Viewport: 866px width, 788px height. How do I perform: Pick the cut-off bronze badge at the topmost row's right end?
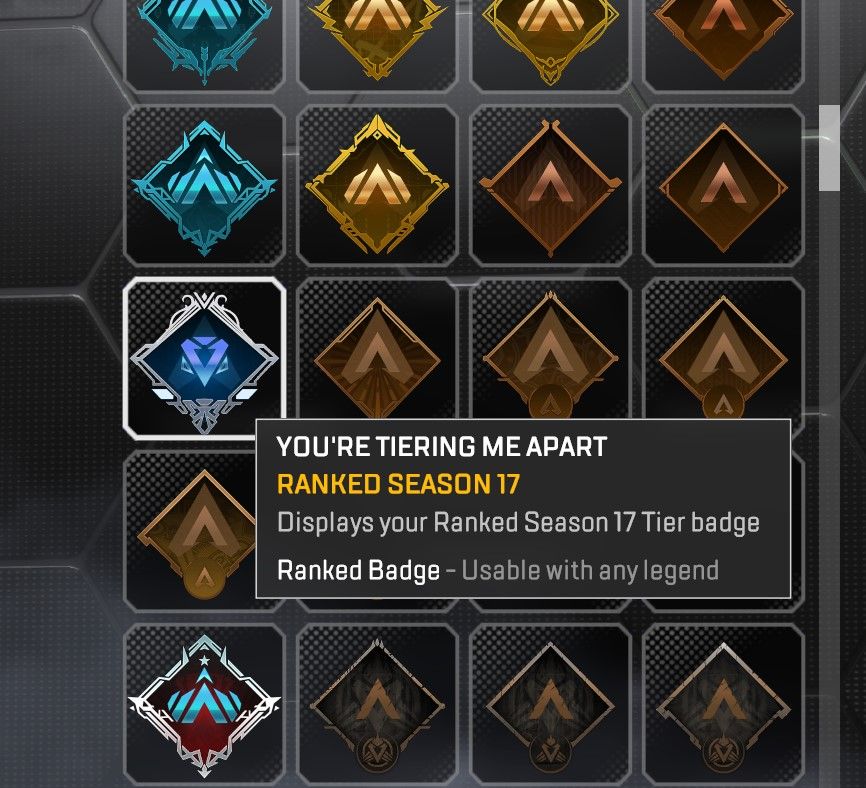(x=724, y=44)
